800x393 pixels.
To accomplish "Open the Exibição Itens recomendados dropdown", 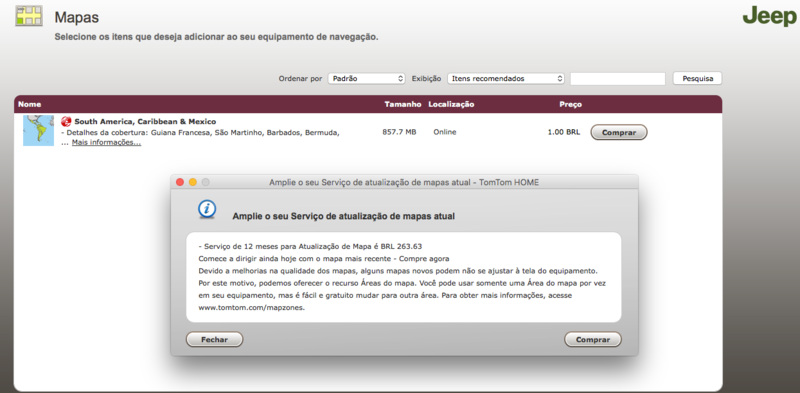I will (506, 79).
